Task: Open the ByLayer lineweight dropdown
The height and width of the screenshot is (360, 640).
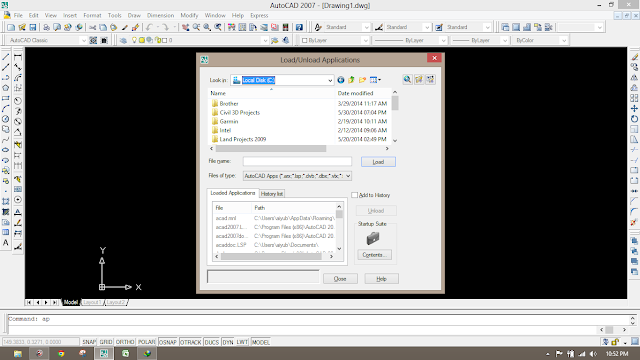Action: 504,40
